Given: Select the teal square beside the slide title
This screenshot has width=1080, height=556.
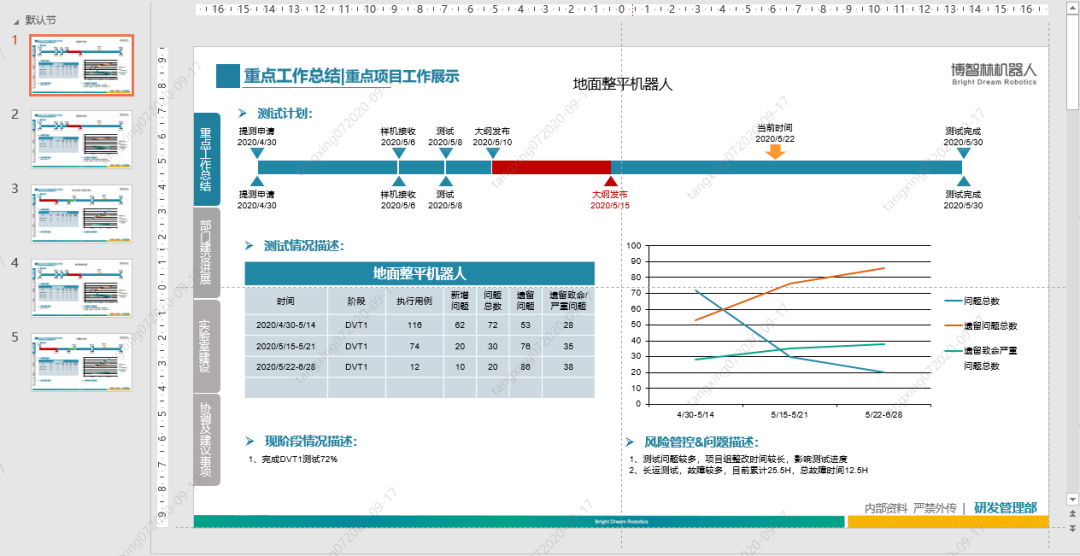Looking at the screenshot, I should pos(227,76).
